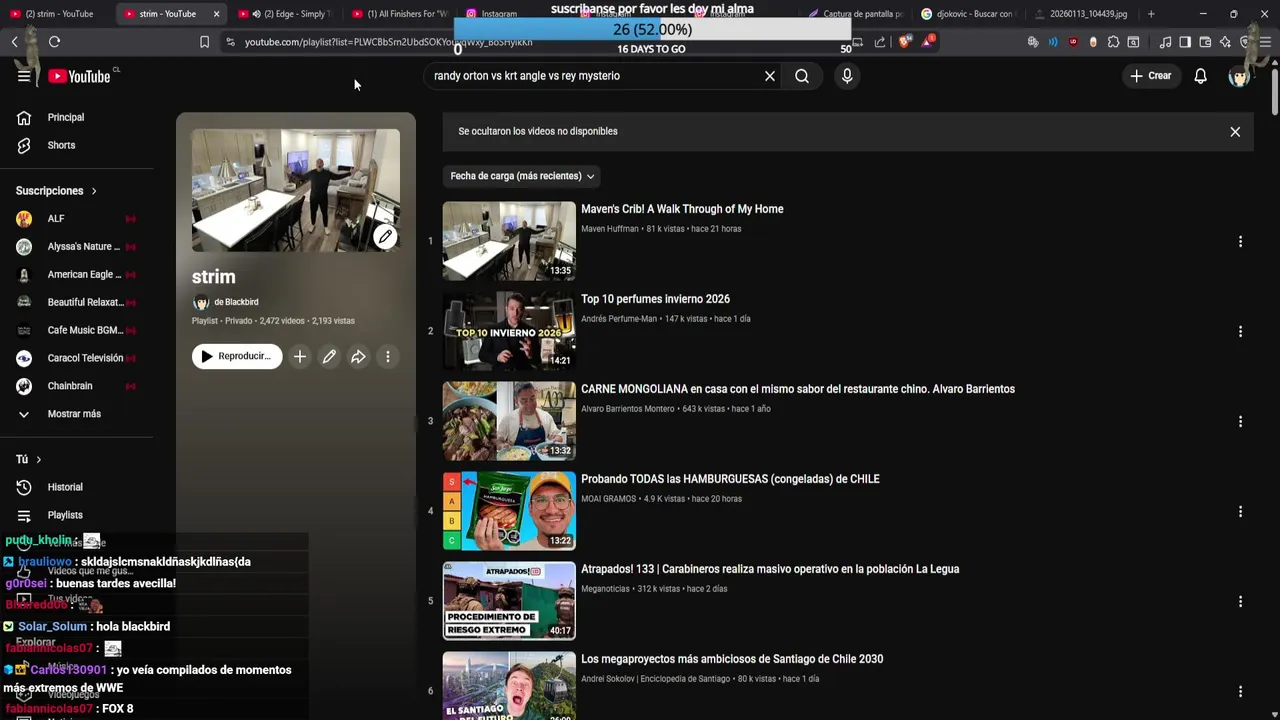
Task: Edit the playlist thumbnail pencil
Action: (385, 237)
